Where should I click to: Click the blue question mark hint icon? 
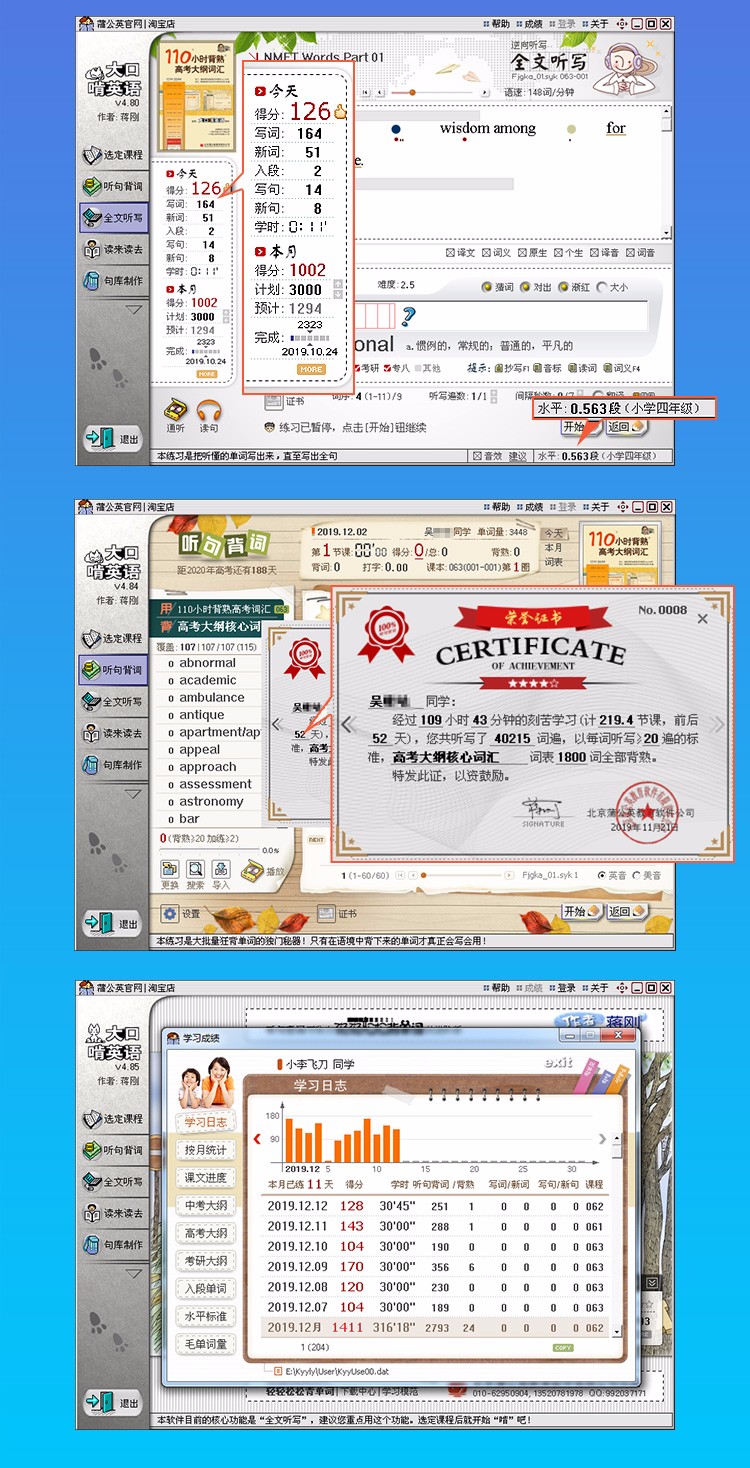pyautogui.click(x=407, y=317)
